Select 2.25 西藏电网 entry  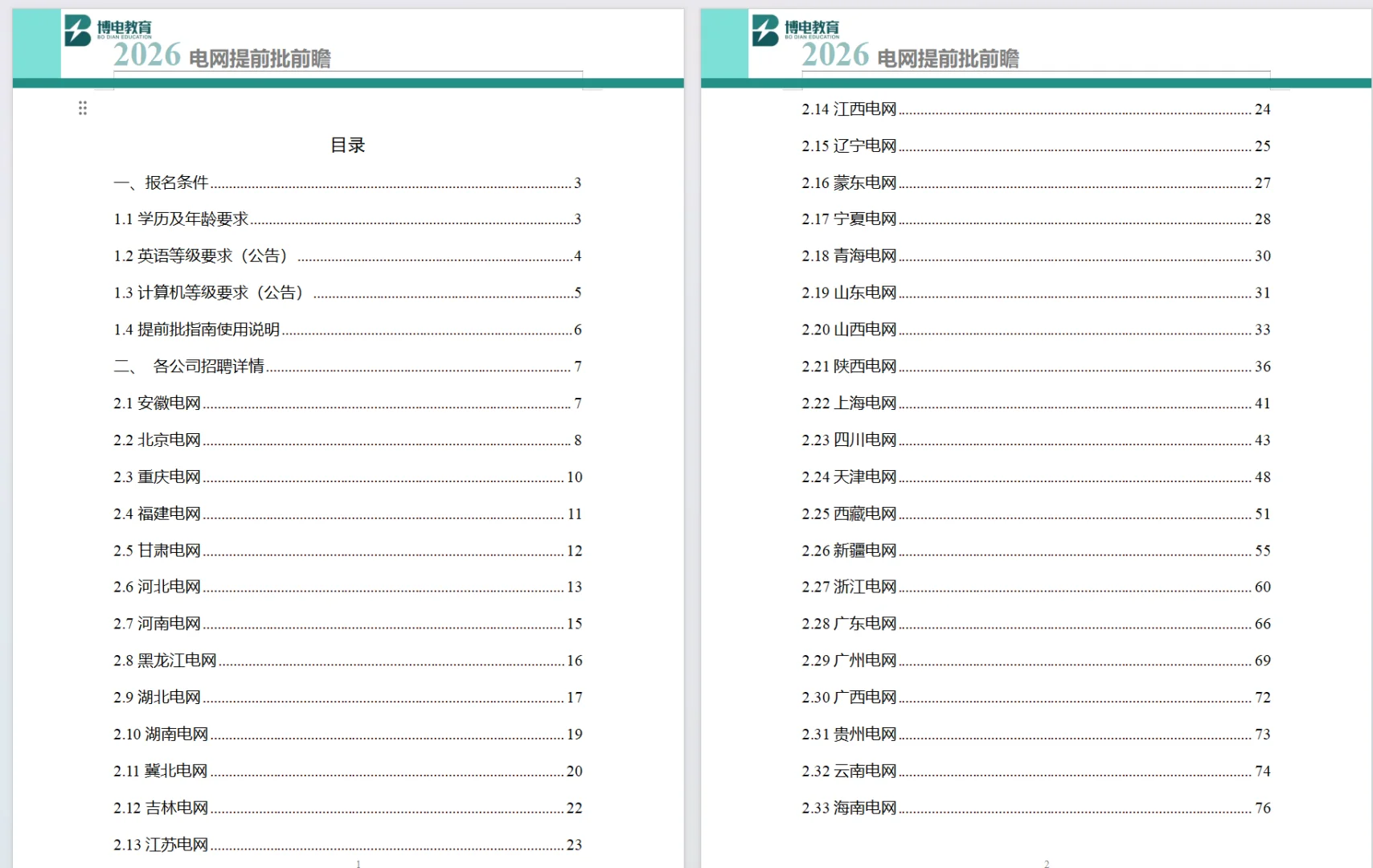(x=1036, y=514)
